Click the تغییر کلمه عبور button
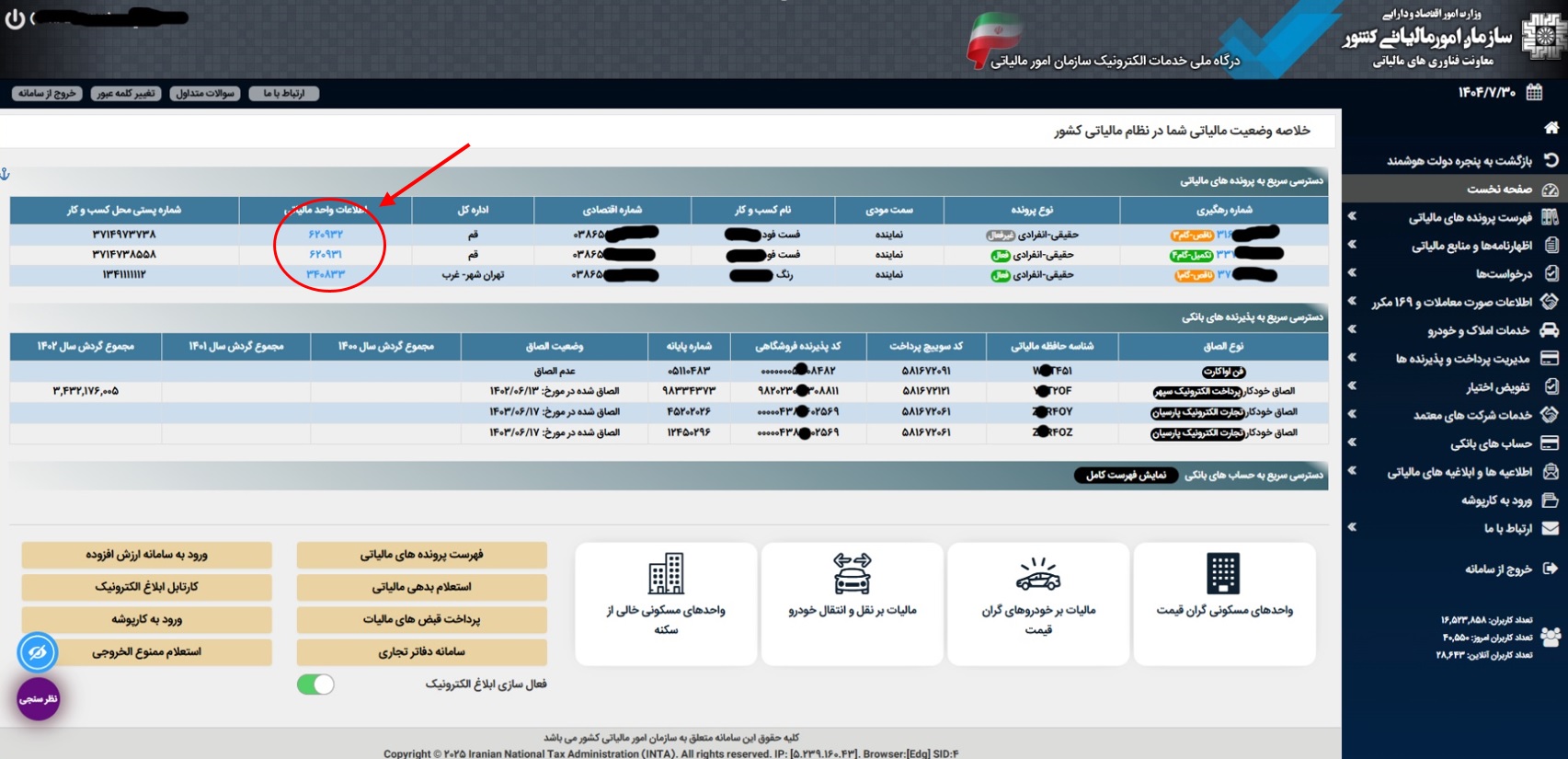This screenshot has height=759, width=1568. (x=126, y=93)
